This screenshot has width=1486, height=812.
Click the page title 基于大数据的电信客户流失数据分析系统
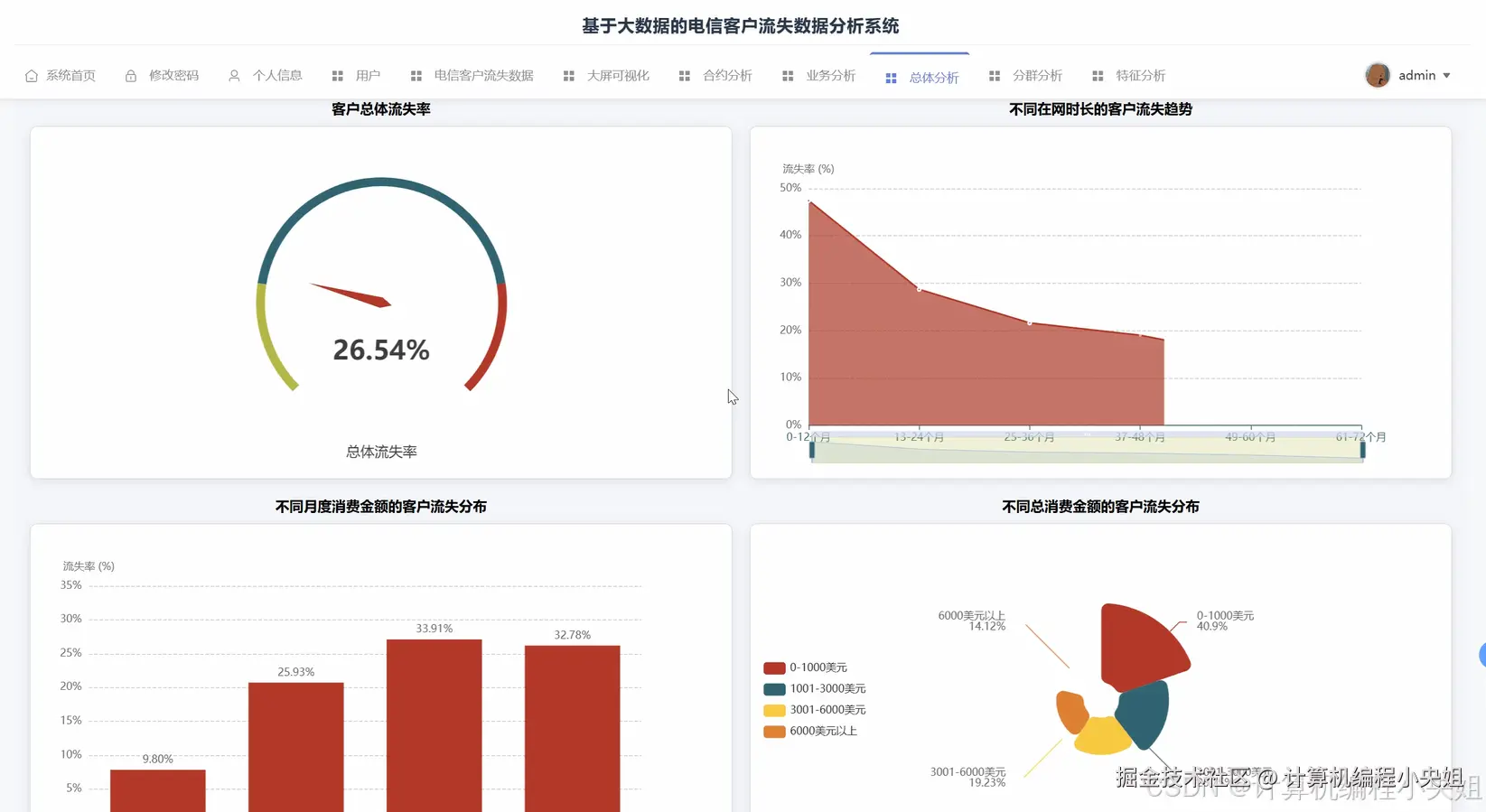pos(741,26)
